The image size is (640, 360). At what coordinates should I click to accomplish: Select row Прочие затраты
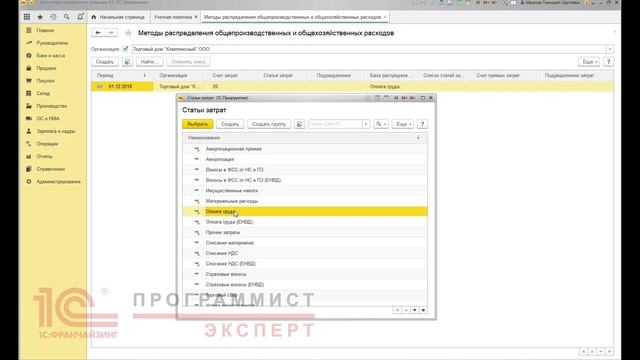(305, 232)
